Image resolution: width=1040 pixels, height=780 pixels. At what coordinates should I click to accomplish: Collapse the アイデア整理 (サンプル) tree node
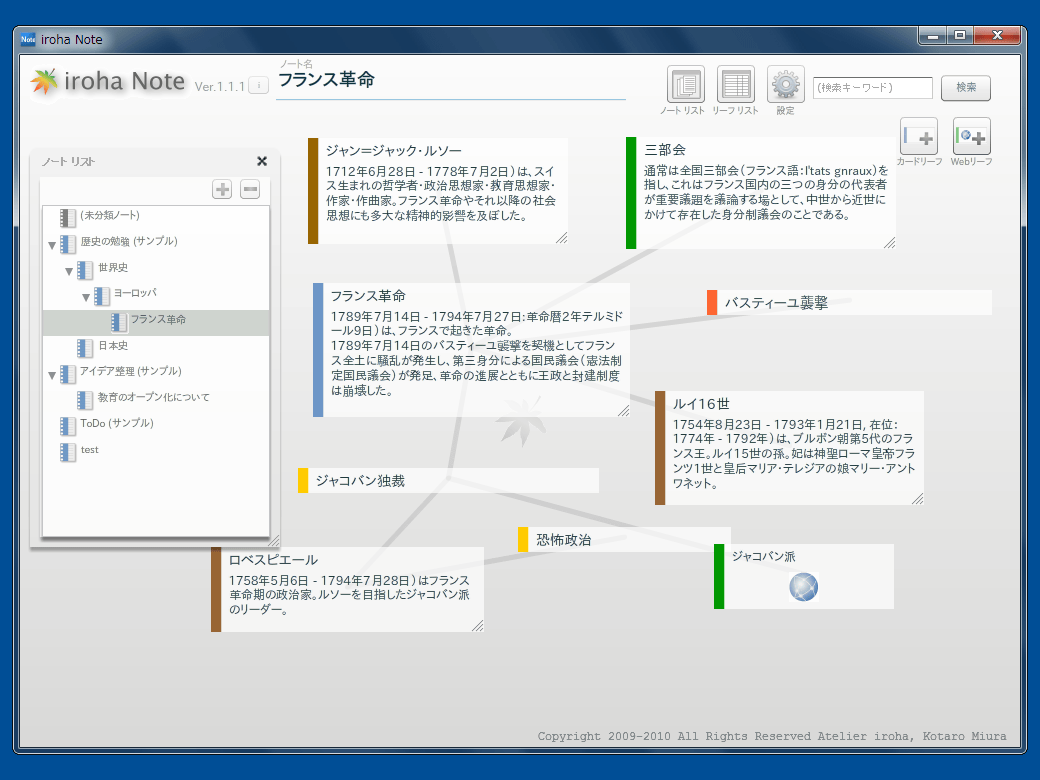[x=52, y=375]
